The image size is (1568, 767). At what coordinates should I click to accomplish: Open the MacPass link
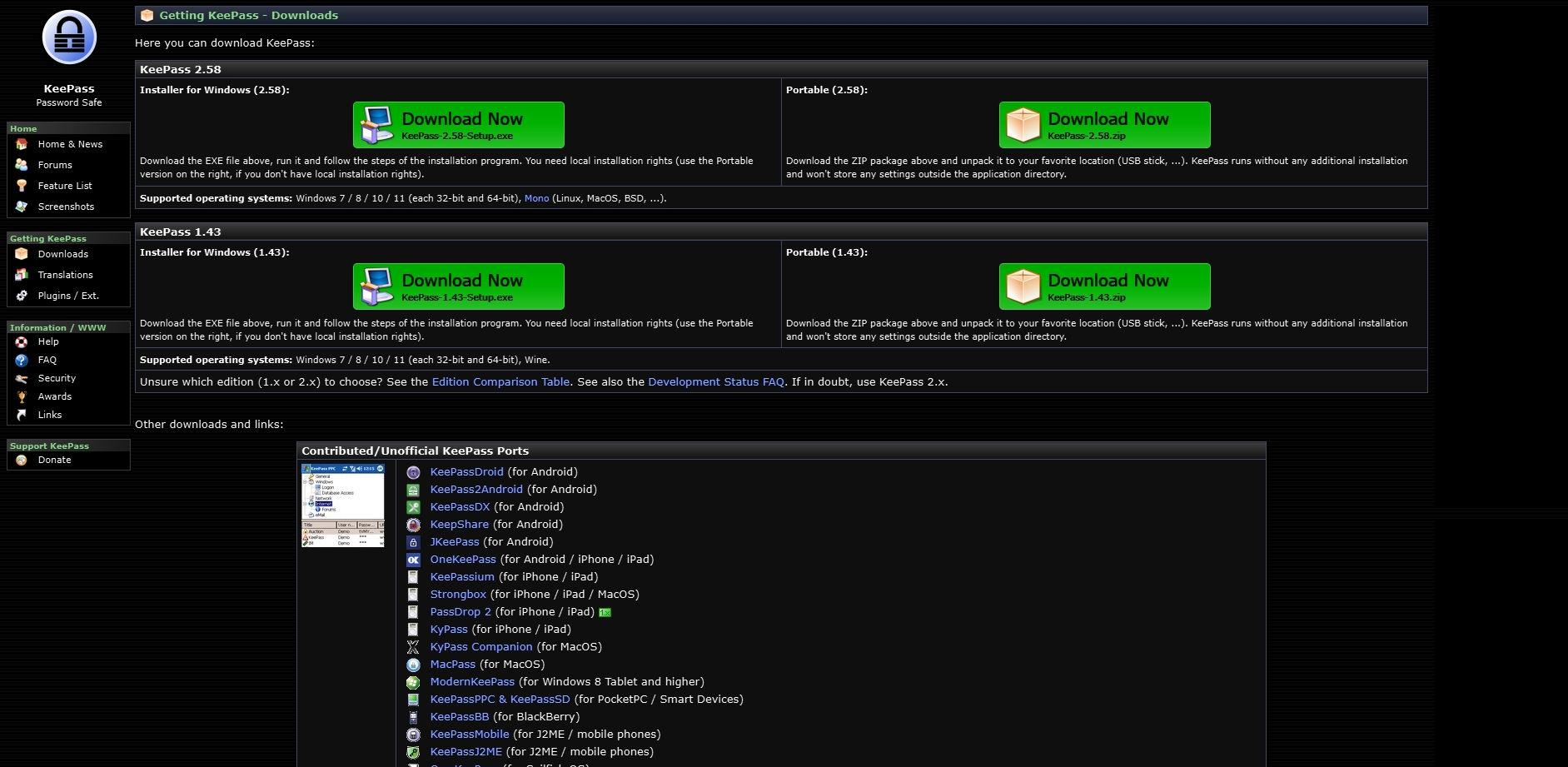point(453,665)
